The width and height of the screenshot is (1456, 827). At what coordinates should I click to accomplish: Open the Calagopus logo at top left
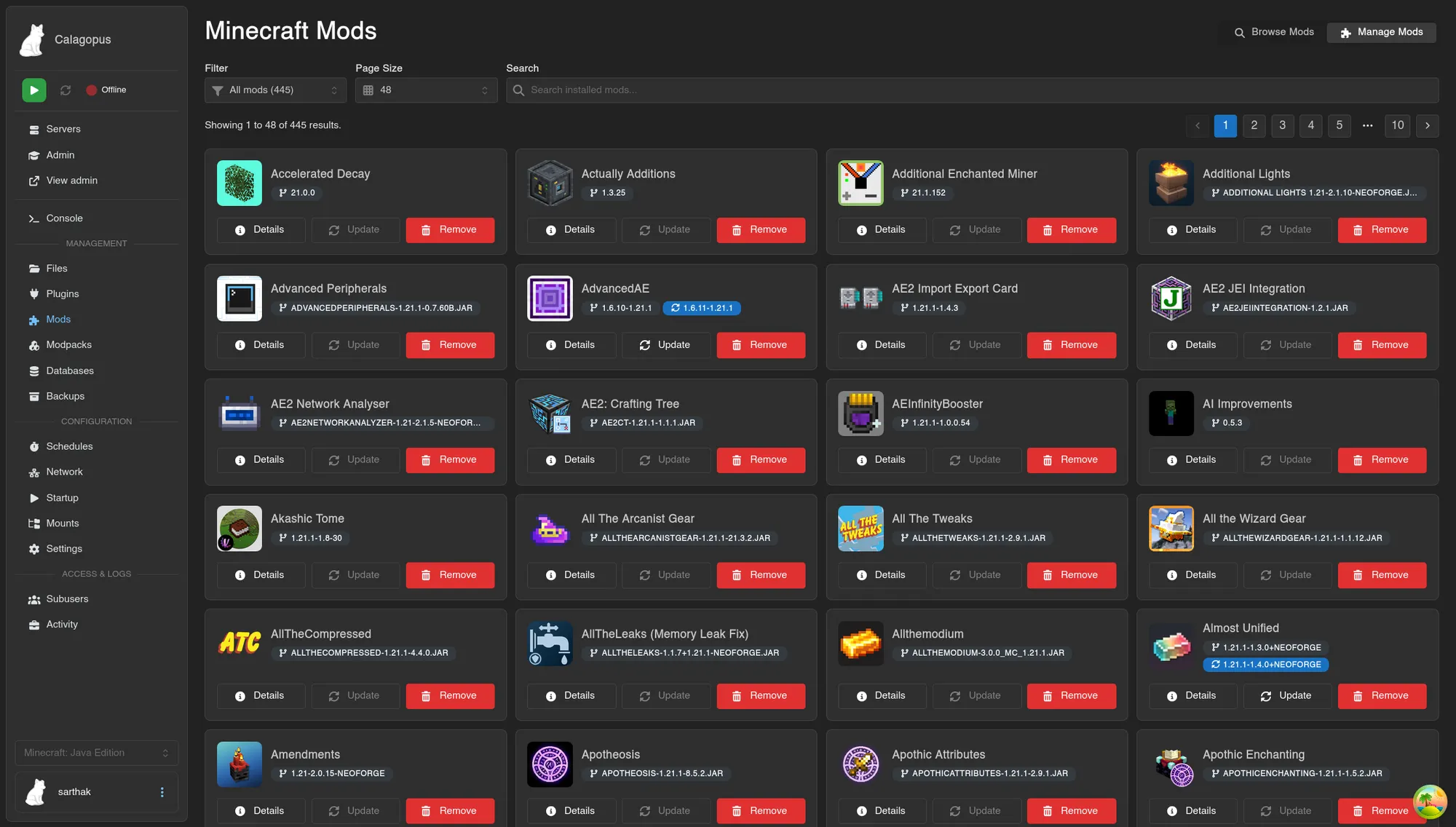coord(32,39)
